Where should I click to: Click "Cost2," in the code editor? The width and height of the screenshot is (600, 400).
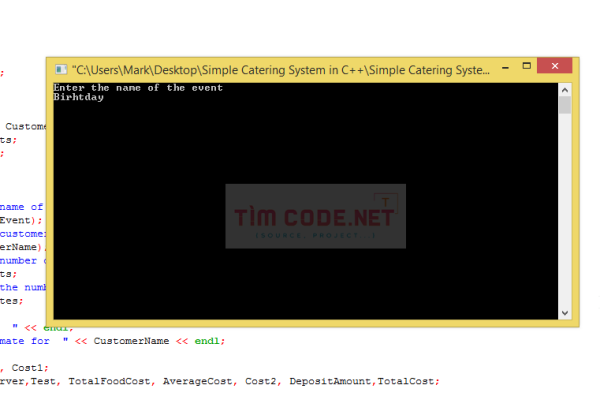click(262, 381)
